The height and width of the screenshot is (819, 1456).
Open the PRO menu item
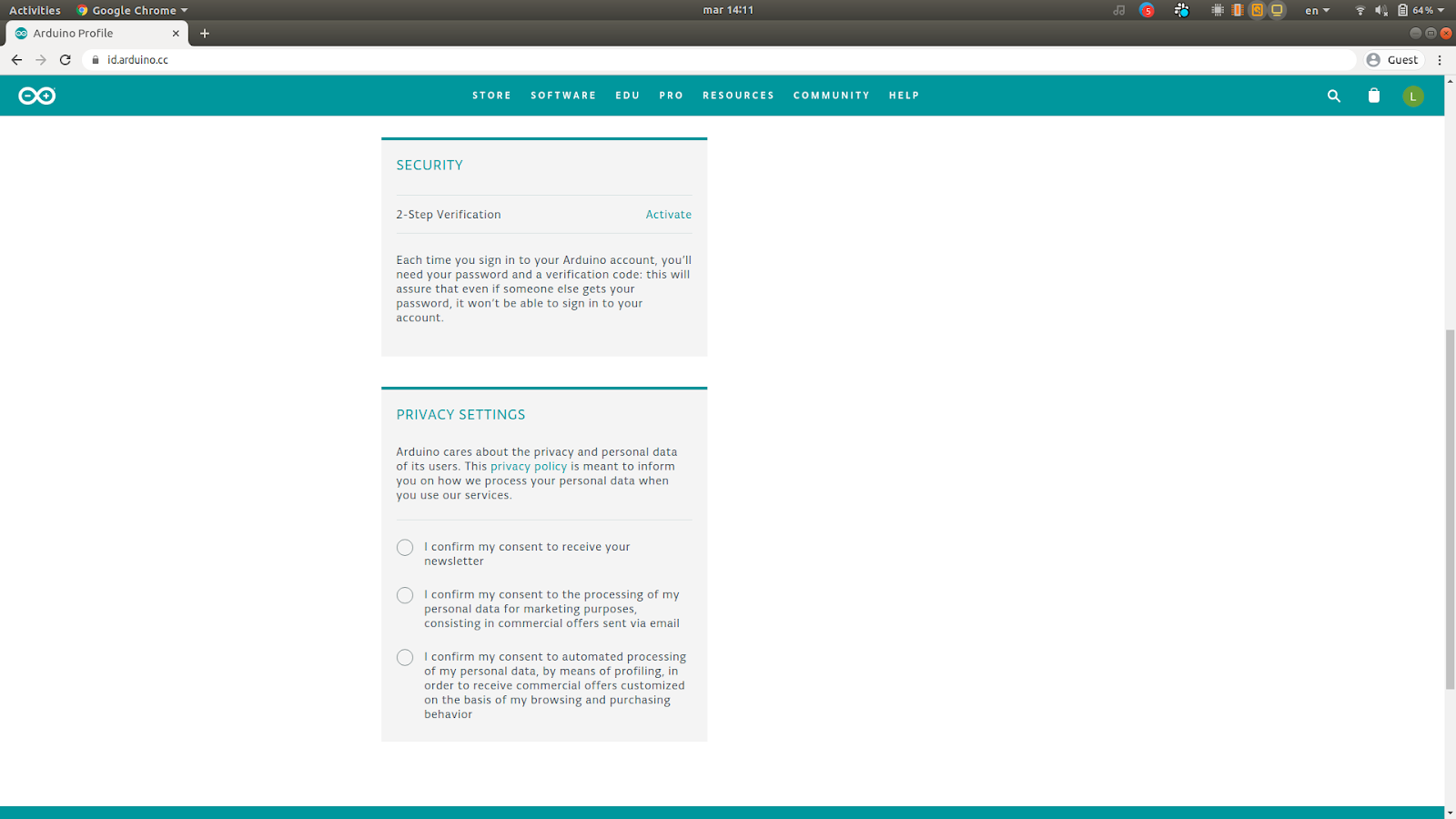[x=671, y=96]
